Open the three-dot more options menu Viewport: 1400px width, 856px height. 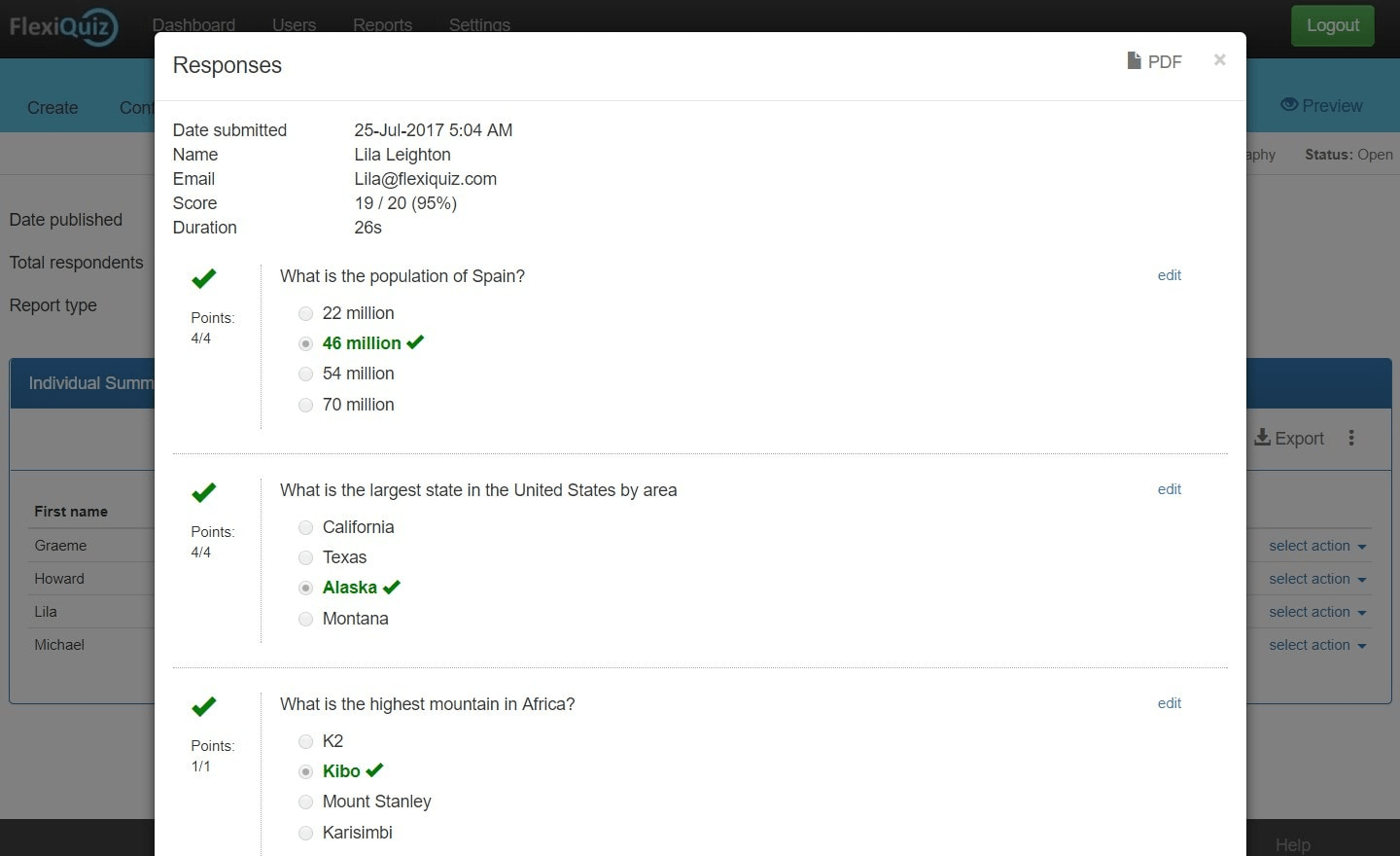[x=1351, y=438]
